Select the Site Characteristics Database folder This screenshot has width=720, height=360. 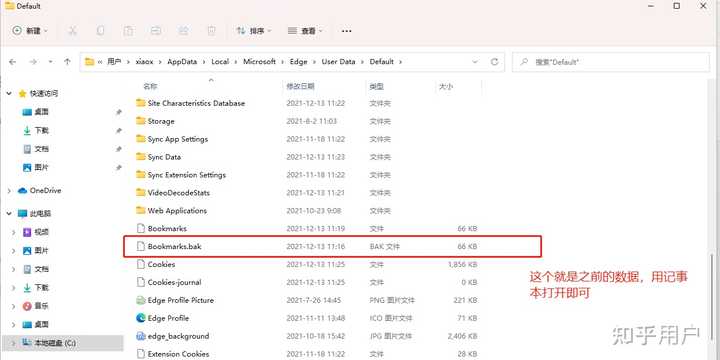tap(196, 103)
